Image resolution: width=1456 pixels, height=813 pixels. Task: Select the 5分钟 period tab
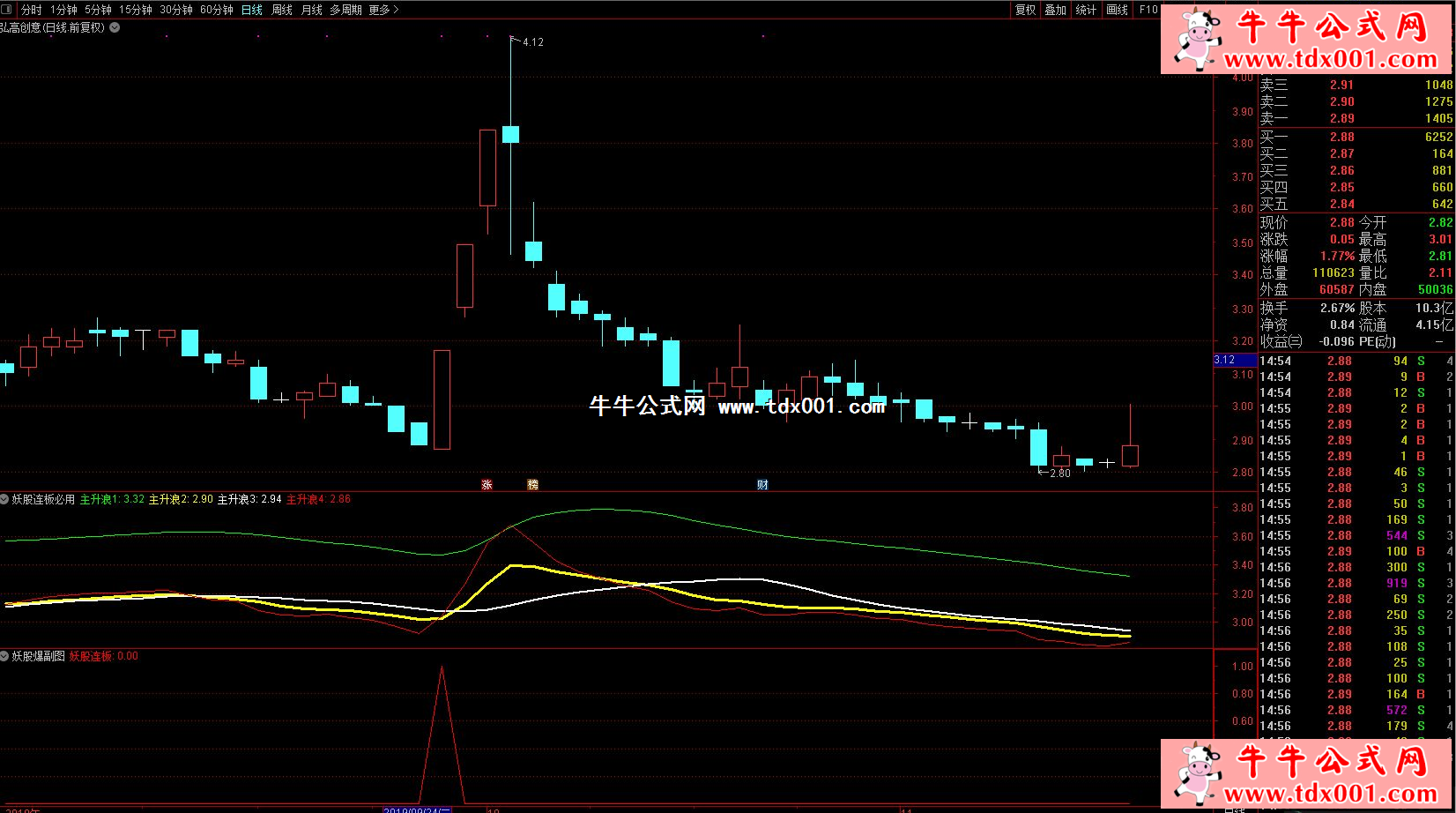[x=98, y=10]
